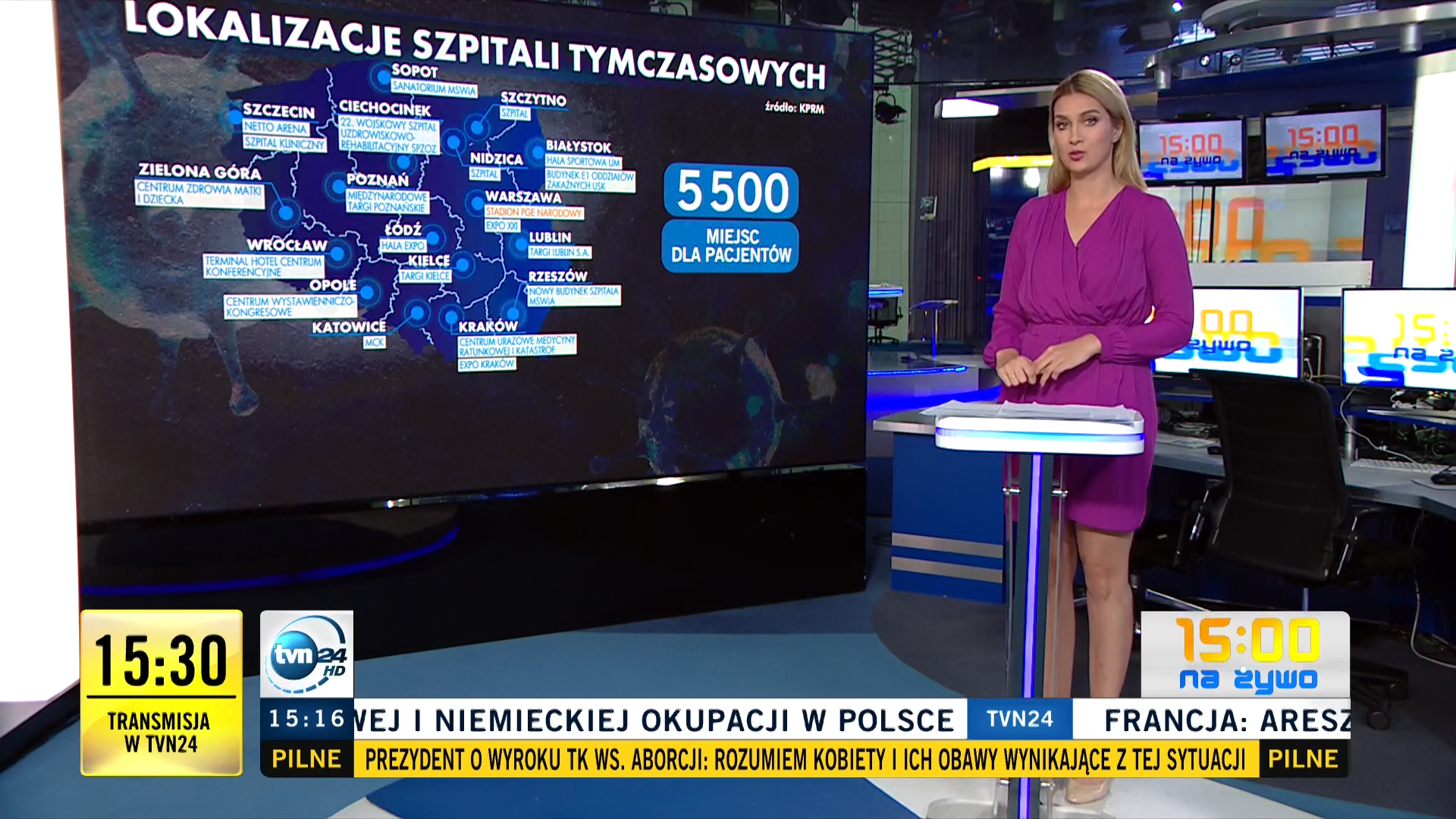The width and height of the screenshot is (1456, 819).
Task: Click the MCK label under Katowice
Action: [x=374, y=343]
